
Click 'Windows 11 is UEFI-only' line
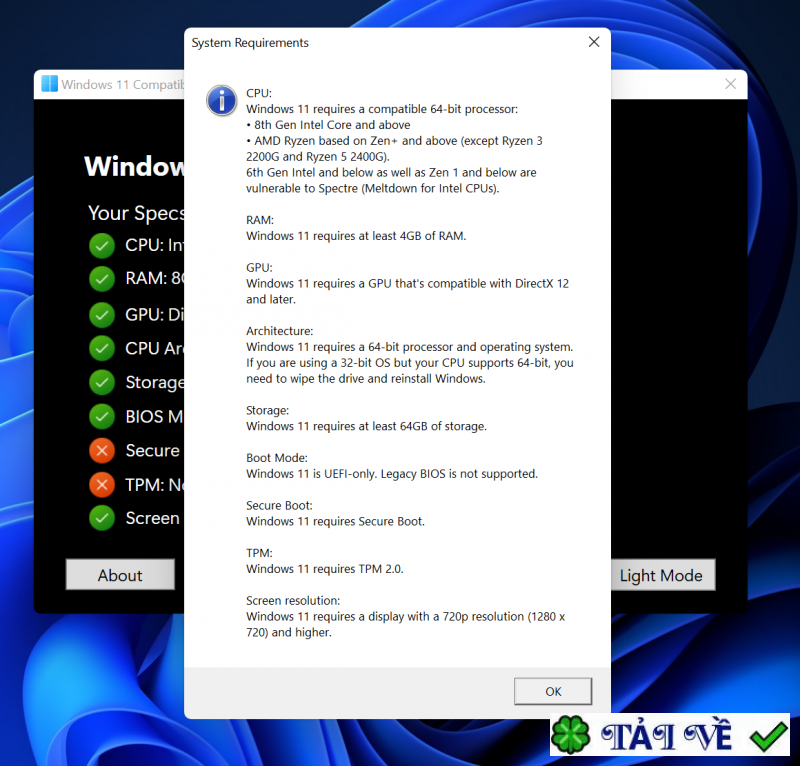coord(392,474)
